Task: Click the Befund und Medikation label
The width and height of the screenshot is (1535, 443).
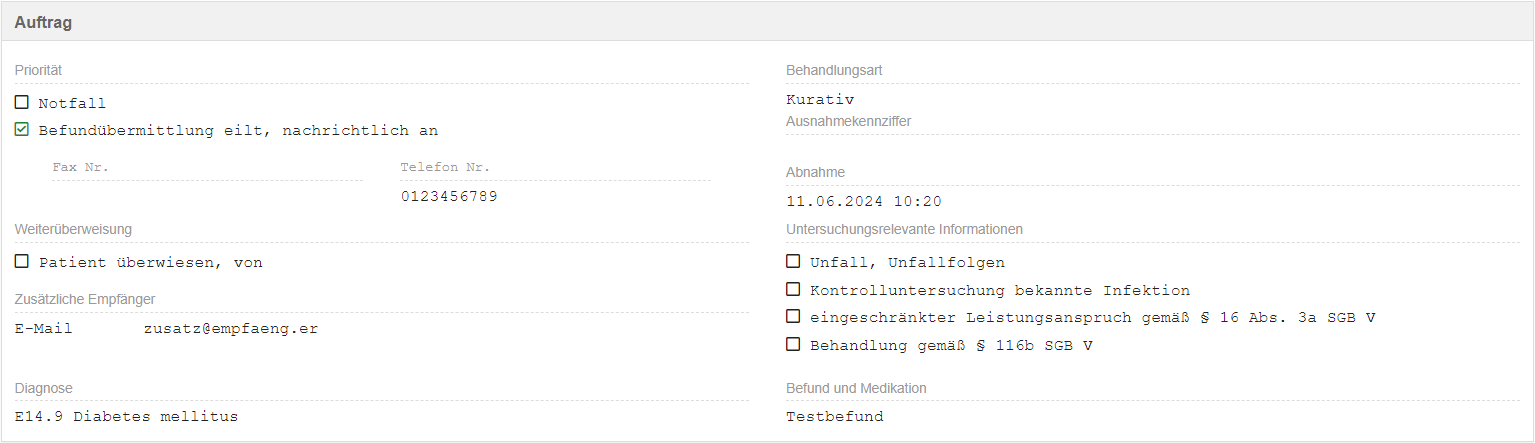Action: [x=856, y=388]
